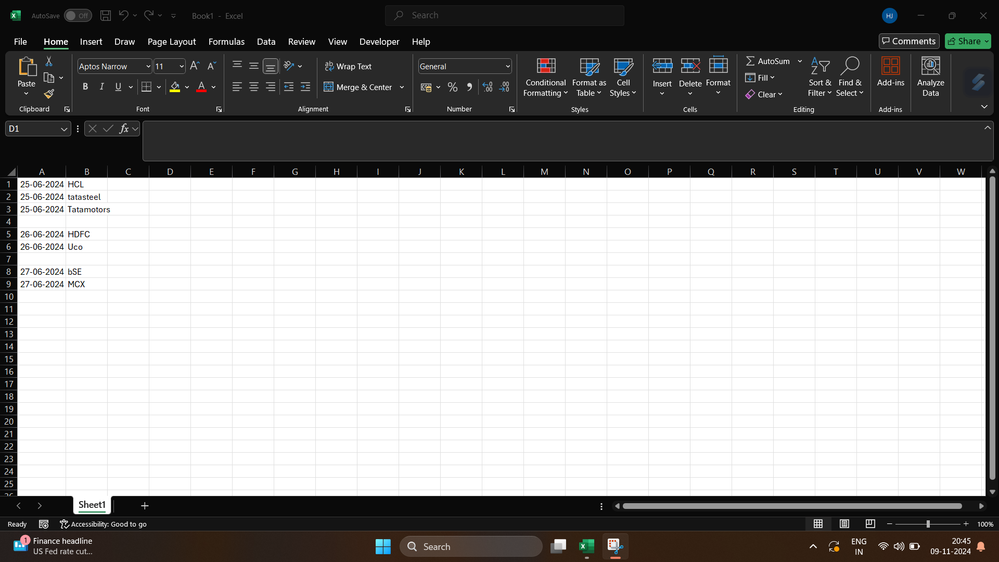Click the Share button
Screen dimensions: 999x562
click(x=968, y=41)
